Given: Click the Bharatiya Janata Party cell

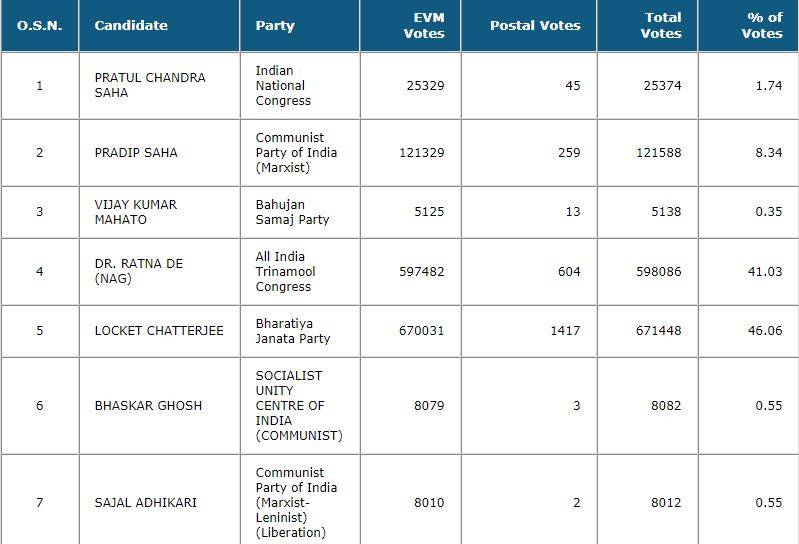Looking at the screenshot, I should coord(293,331).
